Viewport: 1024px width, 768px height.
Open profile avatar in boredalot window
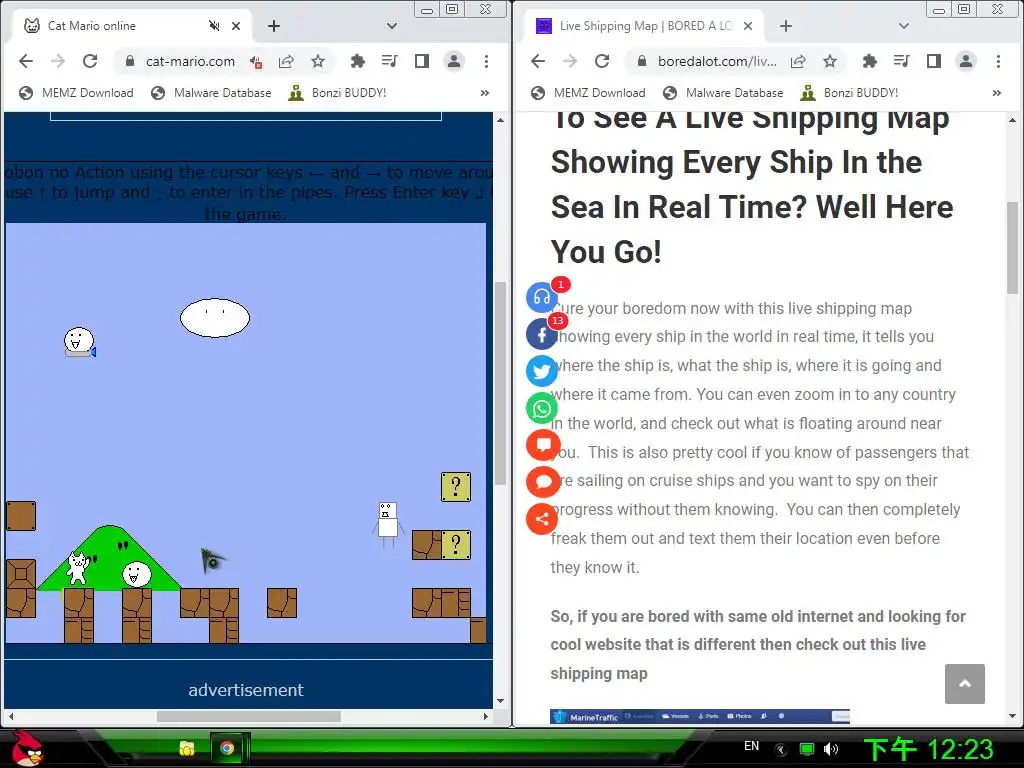tap(966, 61)
